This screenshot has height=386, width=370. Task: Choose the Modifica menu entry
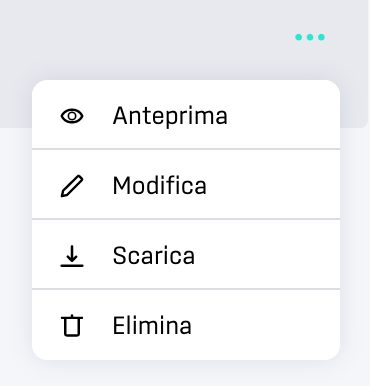(x=186, y=184)
